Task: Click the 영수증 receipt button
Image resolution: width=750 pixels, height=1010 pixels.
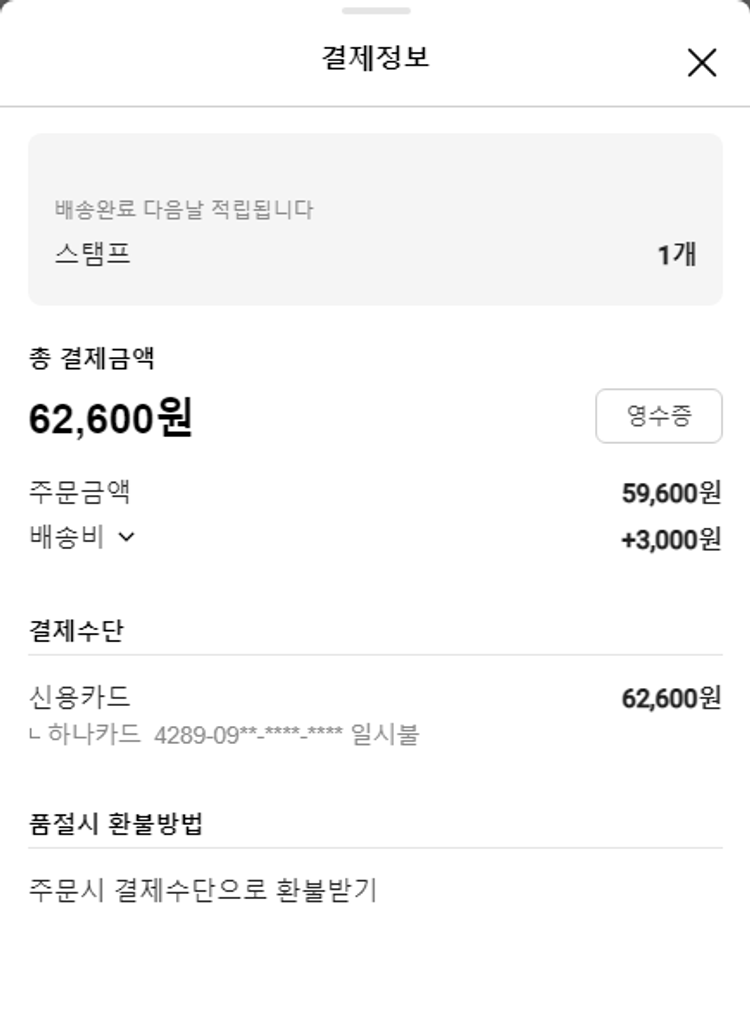Action: (x=659, y=416)
